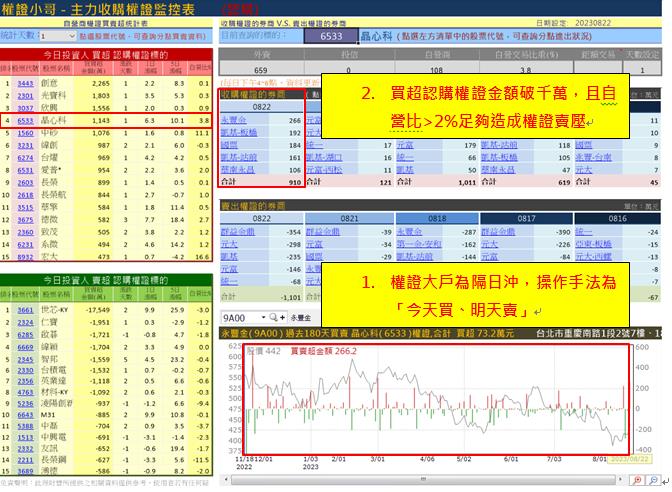Image resolution: width=672 pixels, height=492 pixels.
Task: Open stock code 2356 英業達
Action: click(25, 381)
